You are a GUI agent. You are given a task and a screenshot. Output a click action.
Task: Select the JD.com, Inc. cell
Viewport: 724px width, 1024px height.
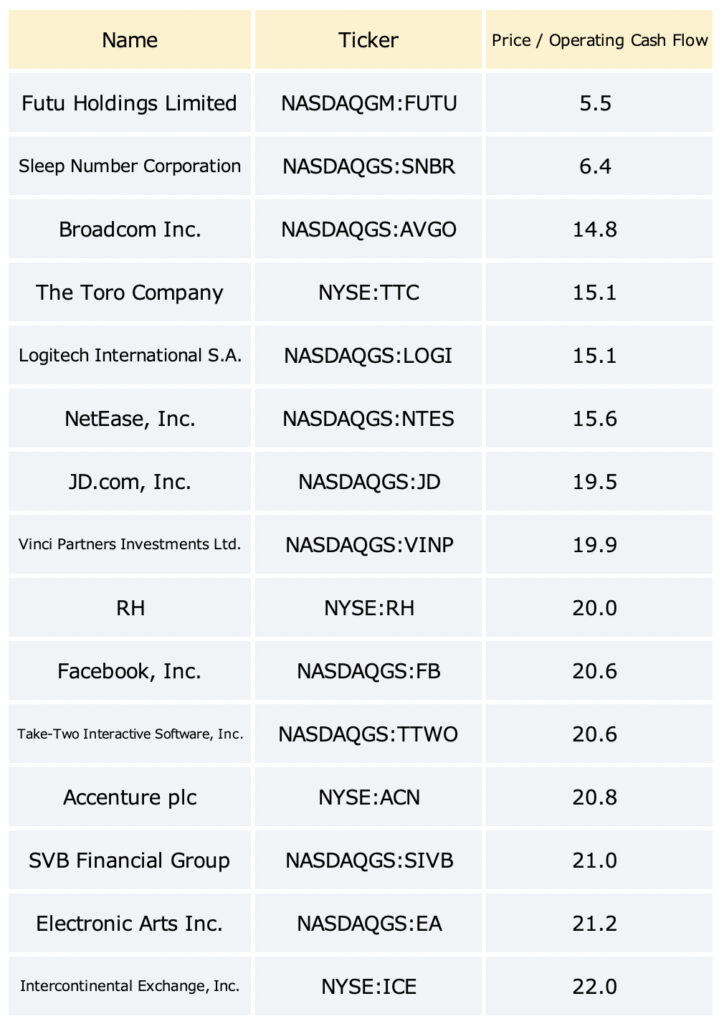(x=129, y=481)
